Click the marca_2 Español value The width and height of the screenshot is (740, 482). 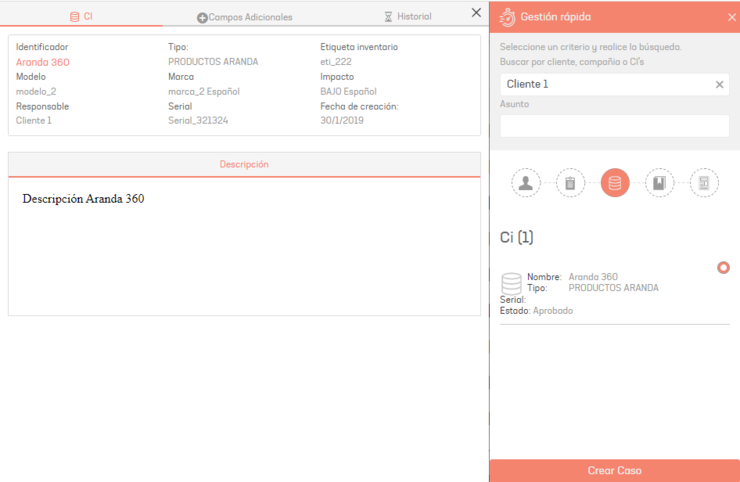point(203,92)
